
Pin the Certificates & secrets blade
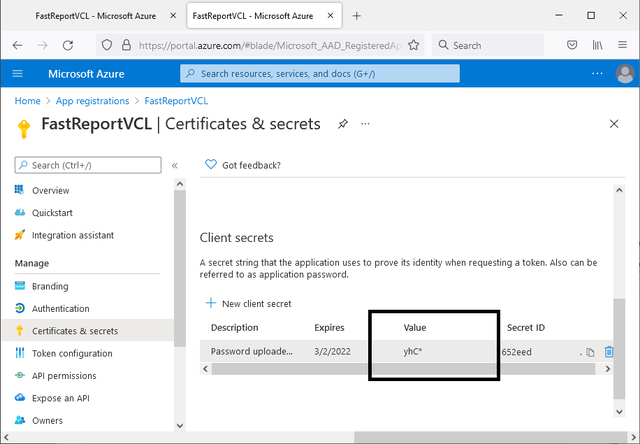343,124
